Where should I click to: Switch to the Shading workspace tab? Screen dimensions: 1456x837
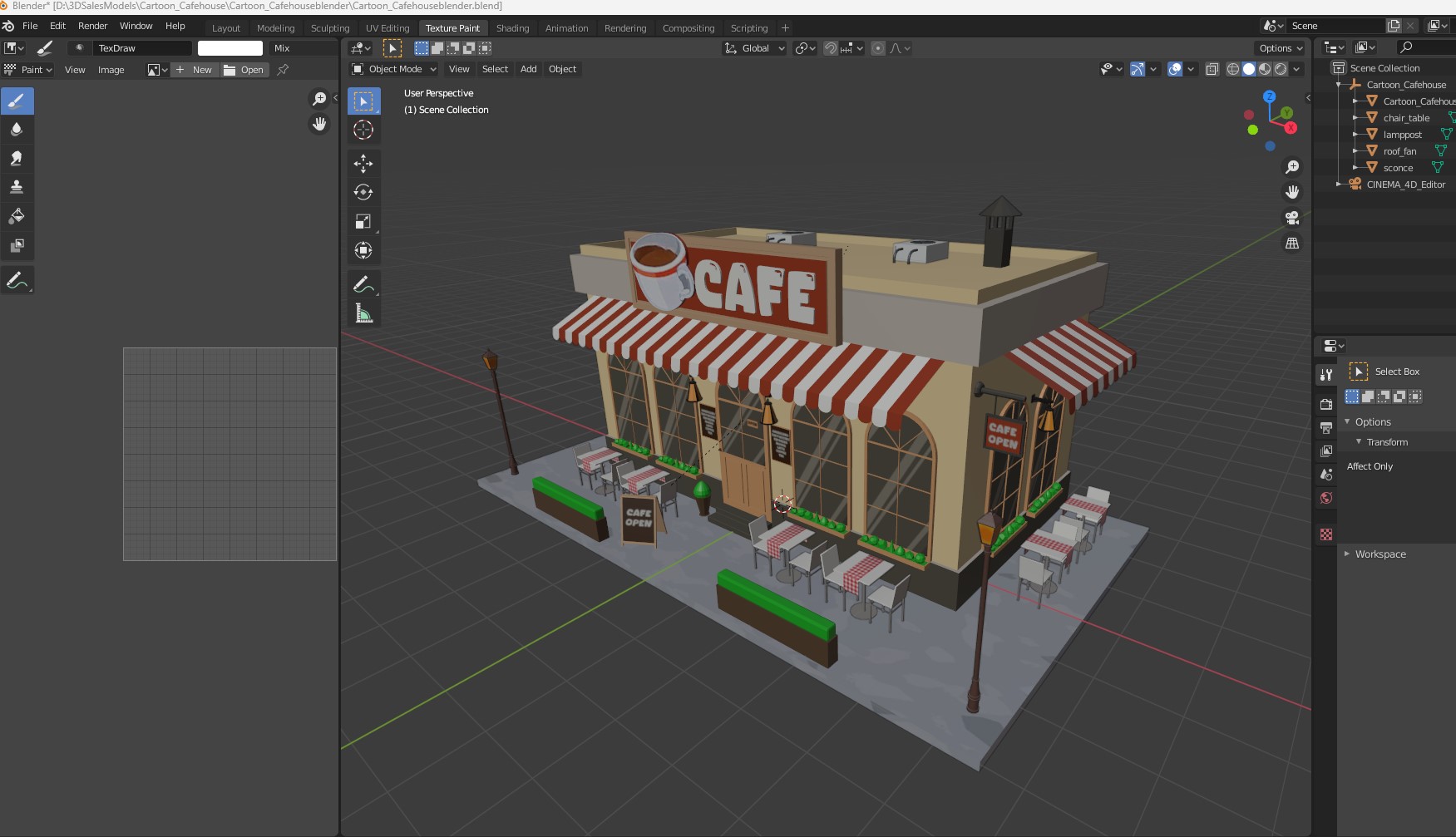click(512, 28)
